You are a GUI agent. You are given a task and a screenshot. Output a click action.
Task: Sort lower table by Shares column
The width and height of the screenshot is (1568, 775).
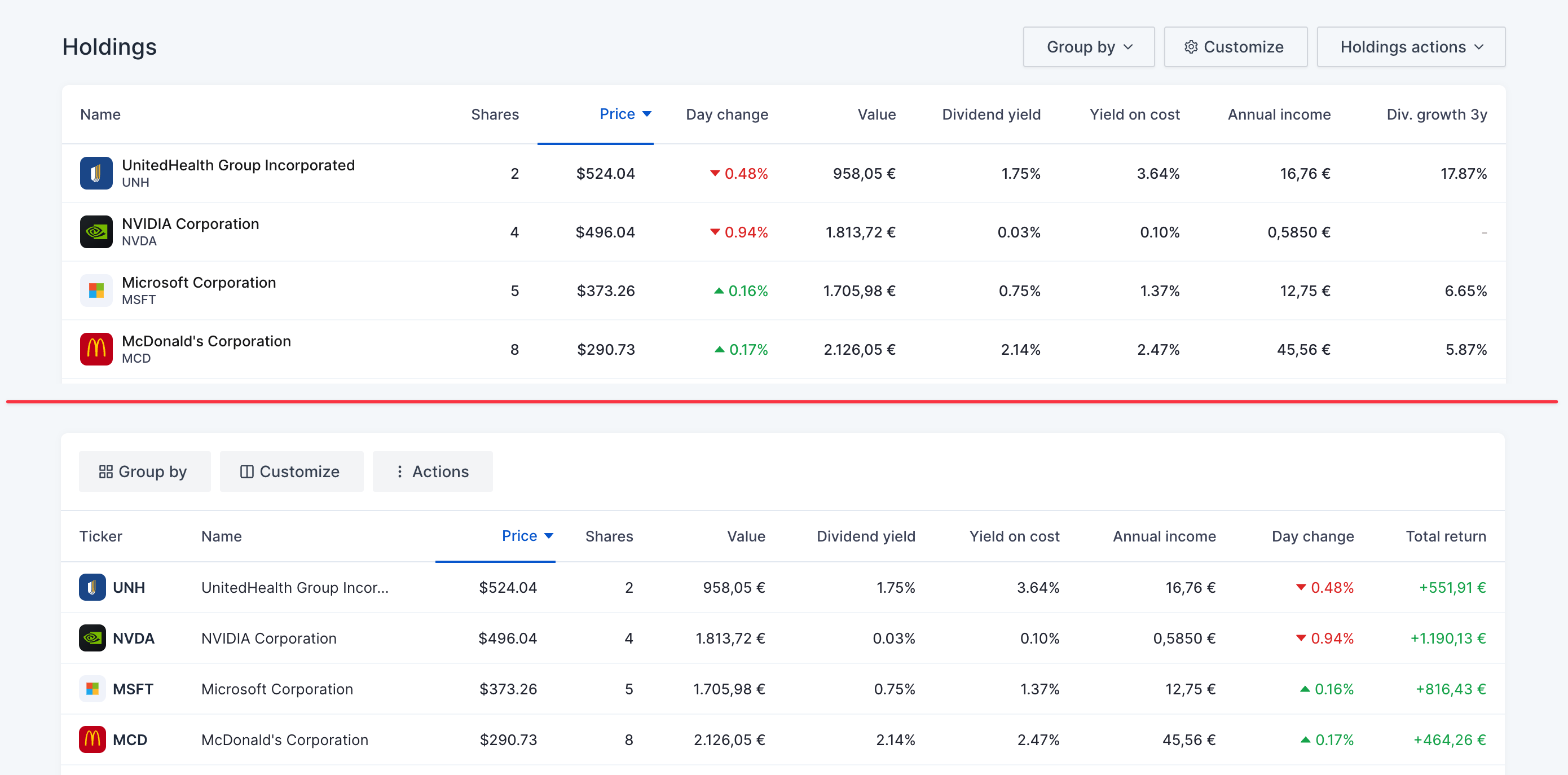(x=609, y=536)
